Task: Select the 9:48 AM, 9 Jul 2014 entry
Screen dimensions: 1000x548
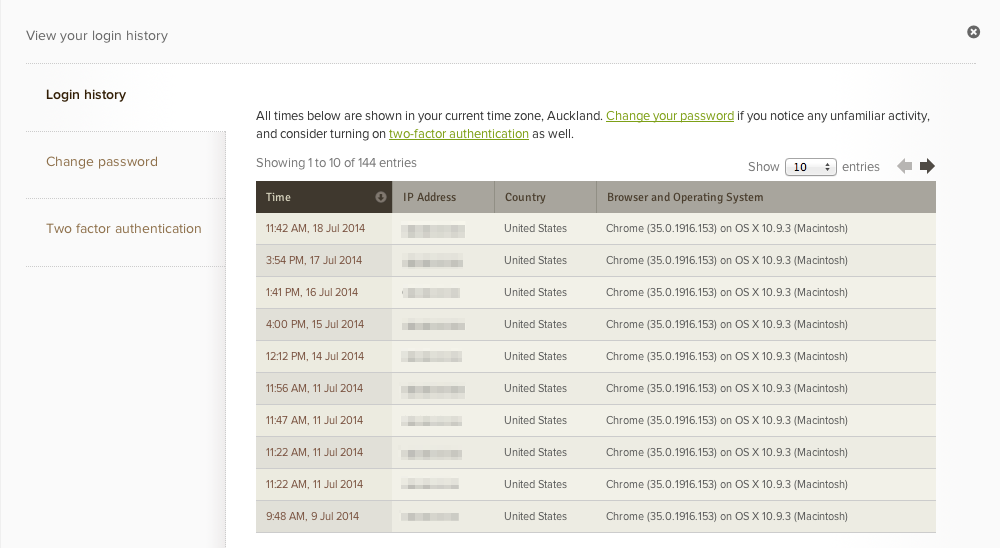Action: [x=312, y=517]
